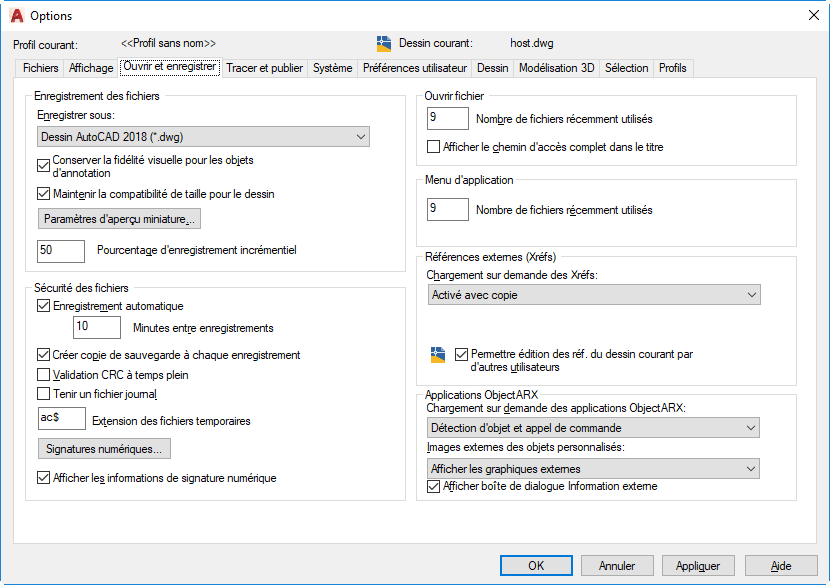Screen dimensions: 830x585
Task: Click the incremental save percentage field
Action: point(61,251)
